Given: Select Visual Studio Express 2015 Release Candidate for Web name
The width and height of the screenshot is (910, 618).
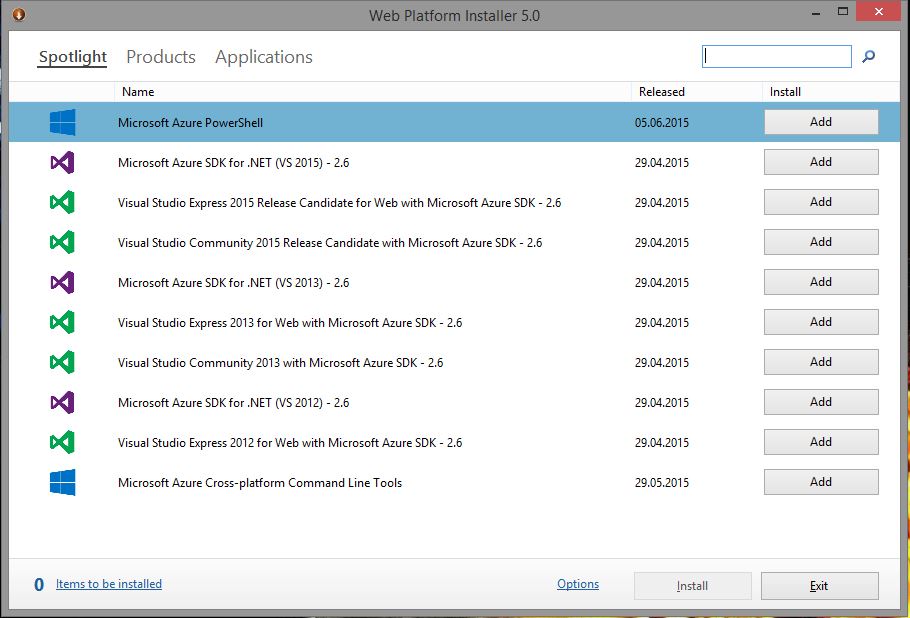Looking at the screenshot, I should click(340, 203).
